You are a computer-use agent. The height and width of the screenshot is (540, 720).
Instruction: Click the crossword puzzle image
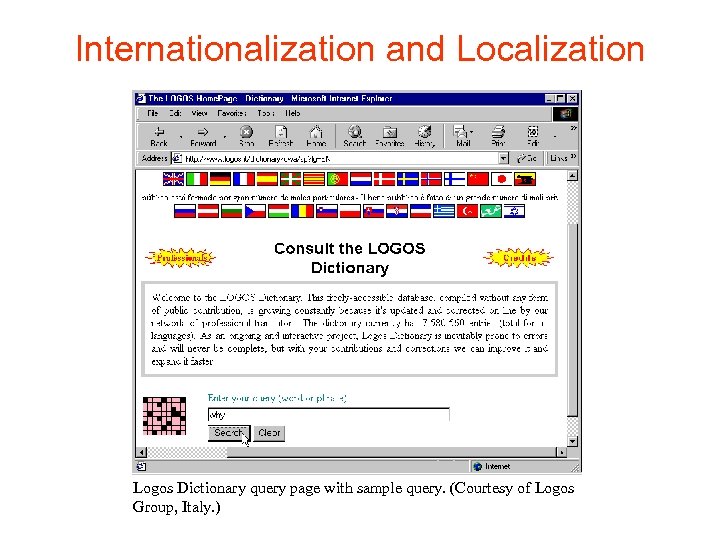pyautogui.click(x=164, y=416)
